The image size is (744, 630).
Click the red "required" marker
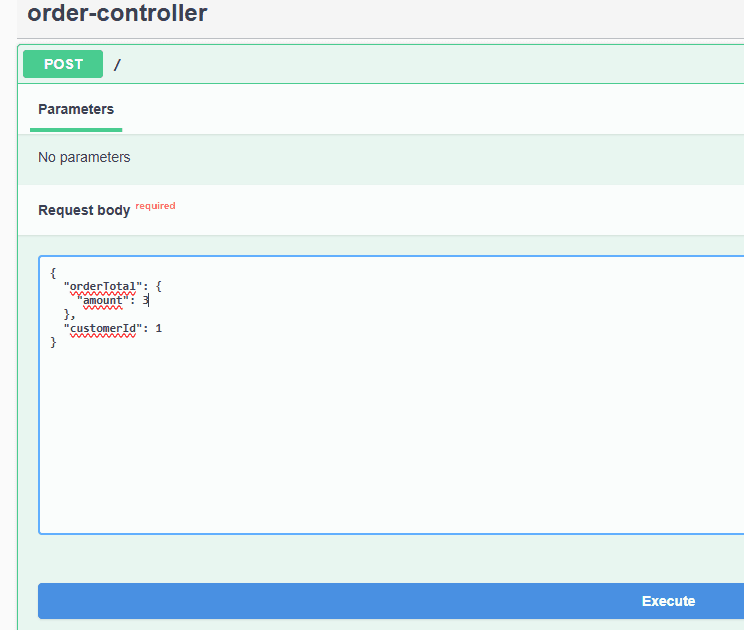point(155,206)
